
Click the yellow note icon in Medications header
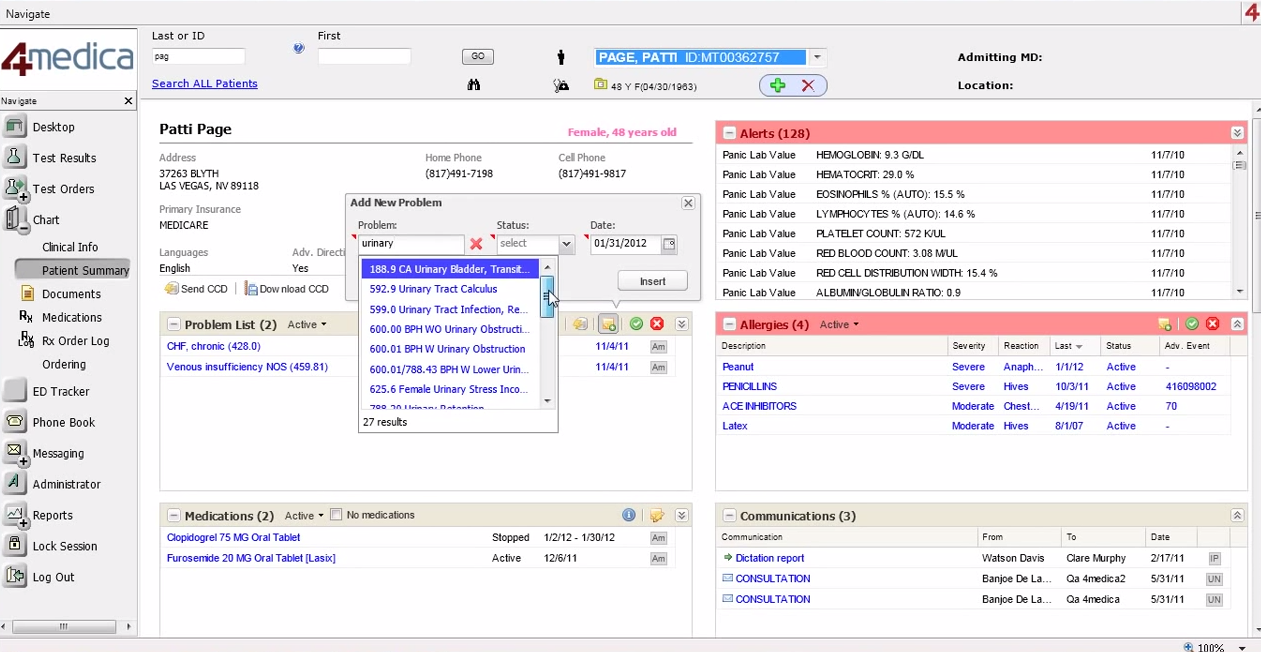tap(657, 516)
